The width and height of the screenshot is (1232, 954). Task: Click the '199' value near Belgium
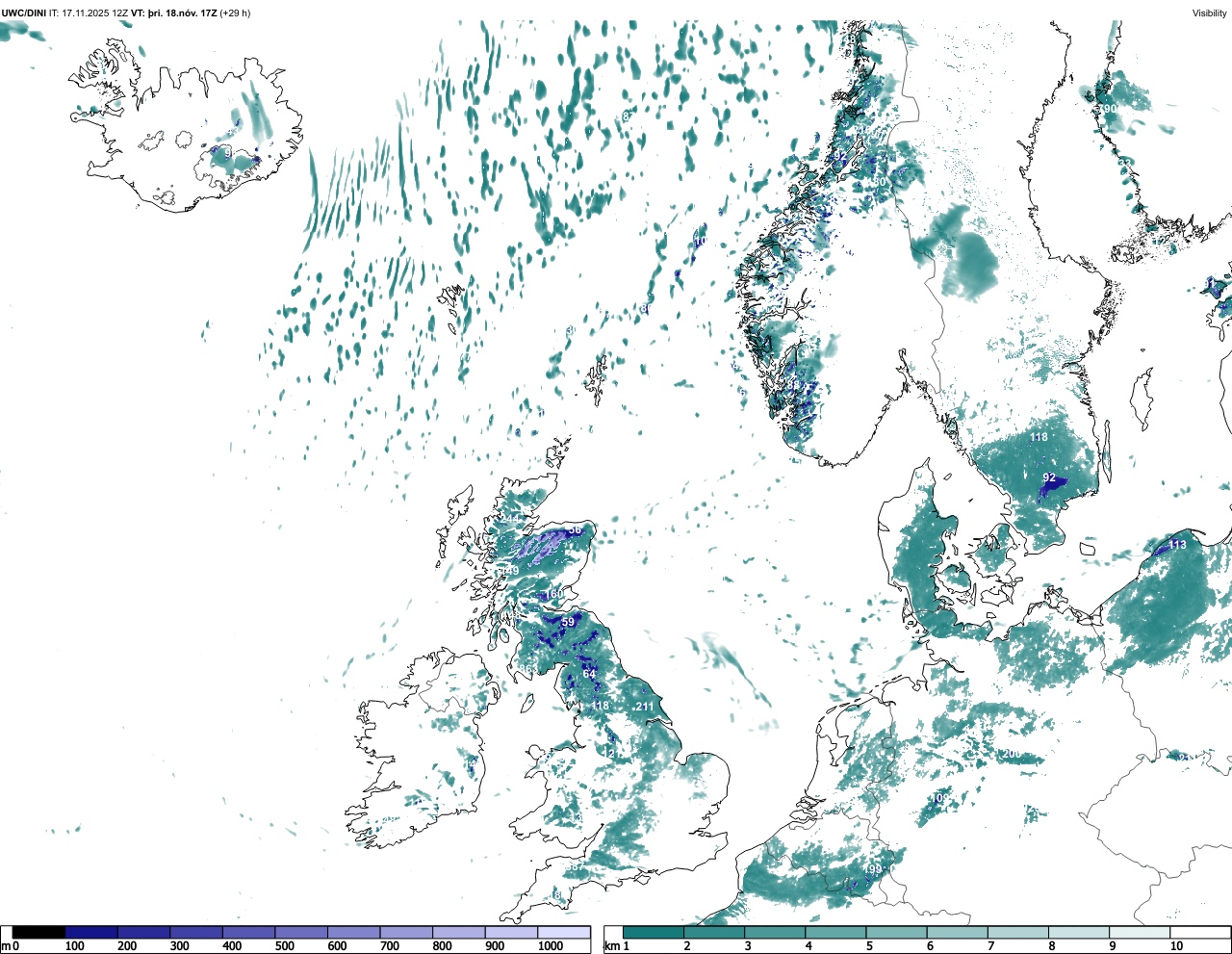click(x=873, y=869)
